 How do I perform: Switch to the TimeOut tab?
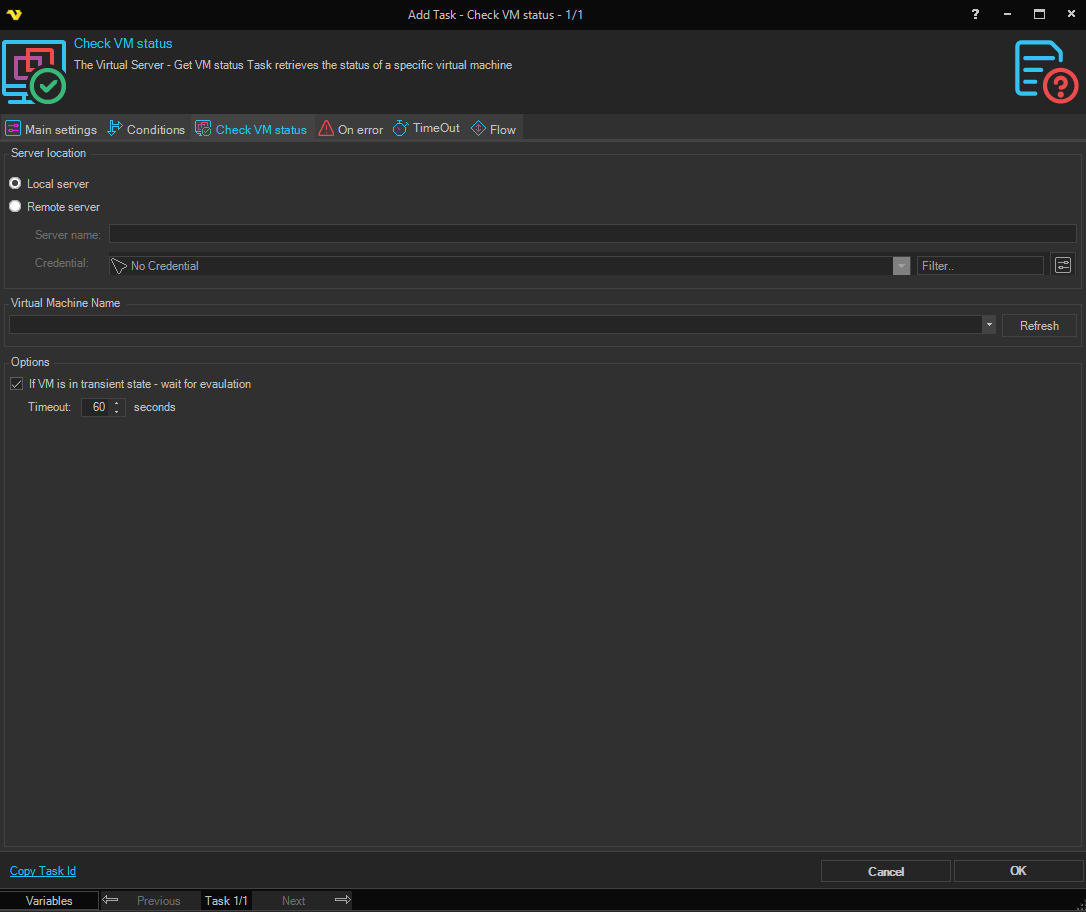(x=426, y=128)
